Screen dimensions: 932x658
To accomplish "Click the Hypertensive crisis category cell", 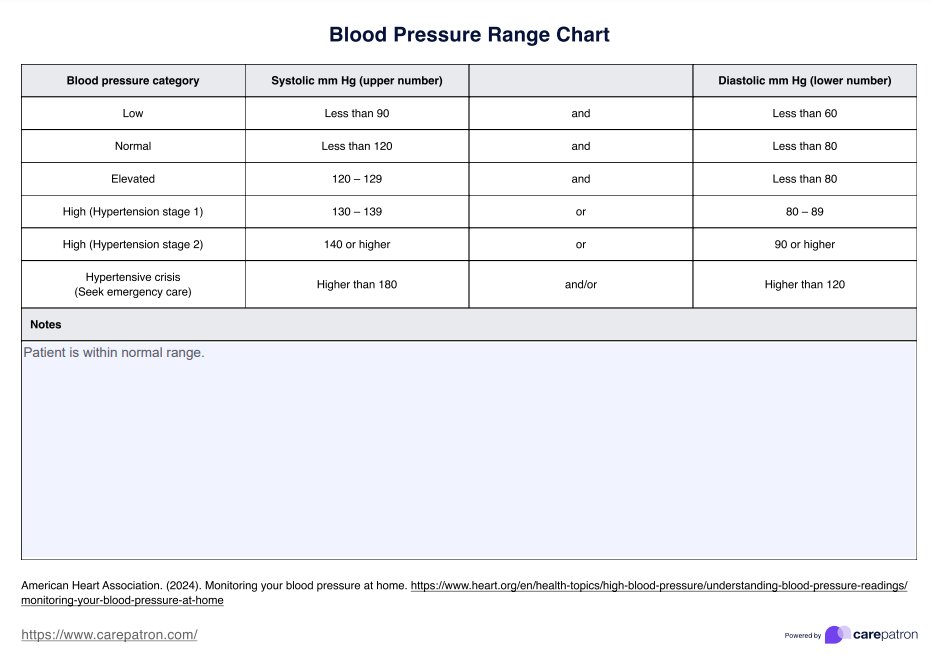I will click(133, 284).
